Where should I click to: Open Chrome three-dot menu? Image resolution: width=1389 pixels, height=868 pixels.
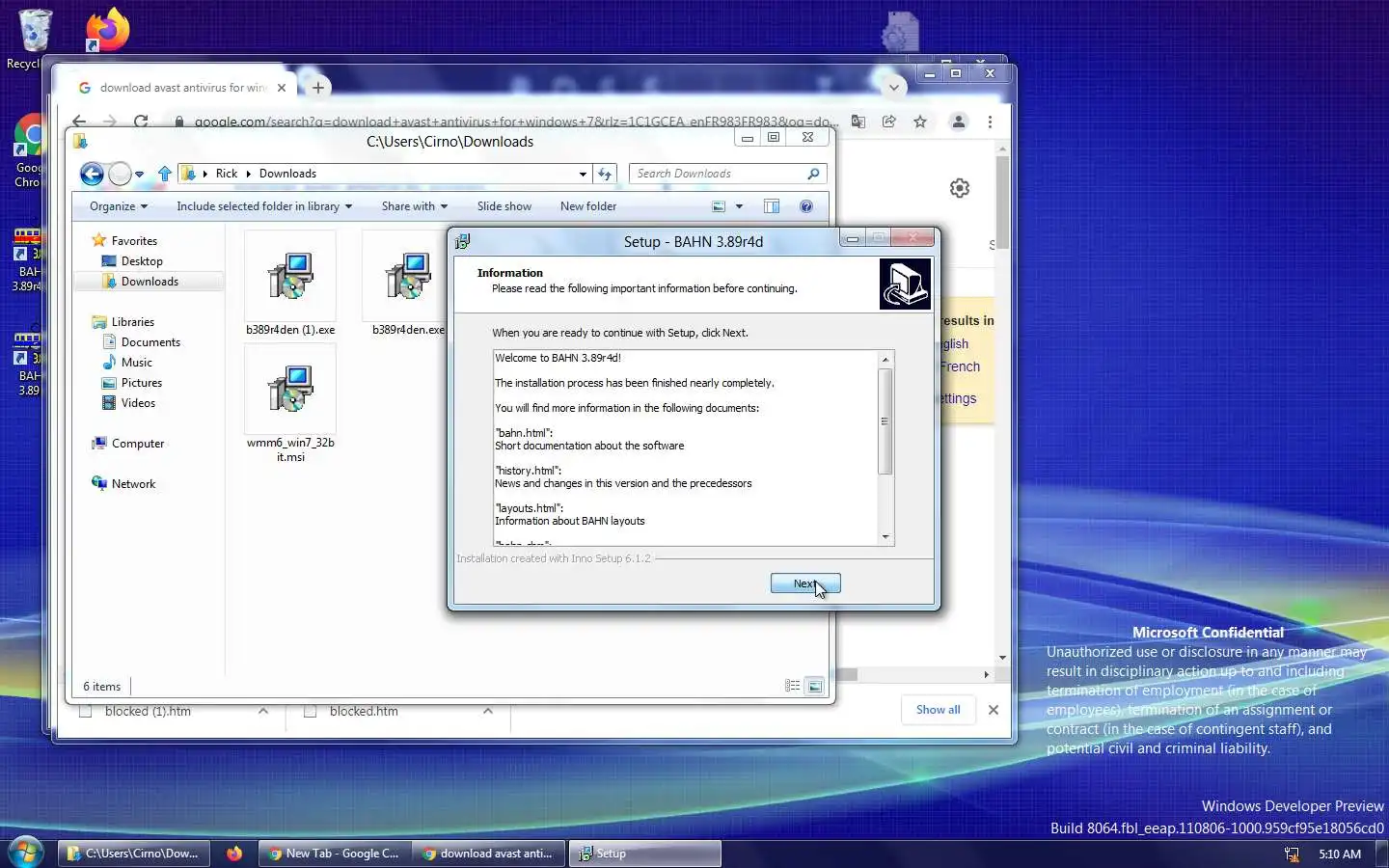click(990, 122)
